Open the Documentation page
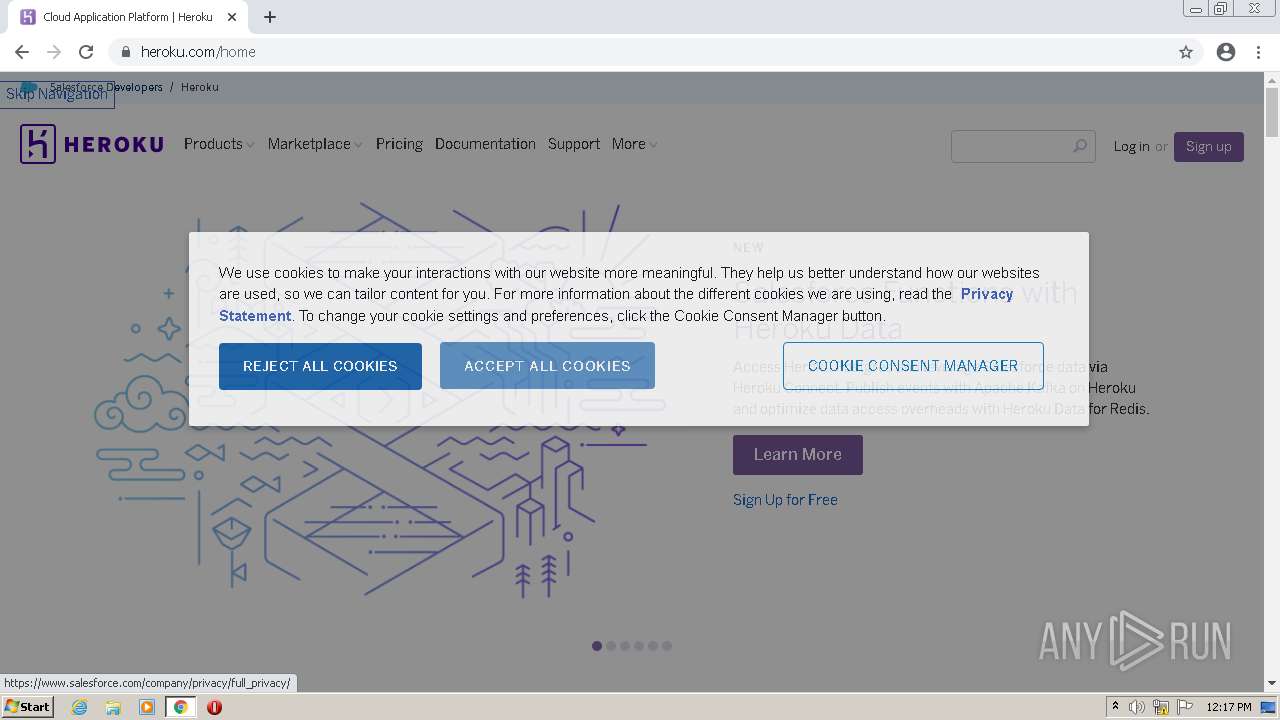 tap(485, 144)
